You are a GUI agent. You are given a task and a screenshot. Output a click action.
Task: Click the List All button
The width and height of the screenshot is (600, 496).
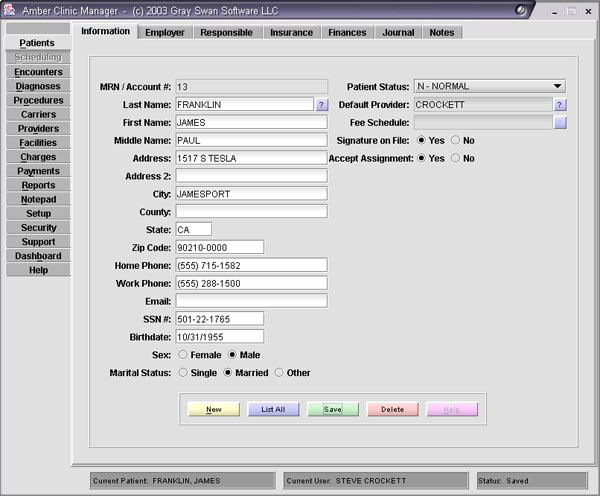[x=273, y=409]
